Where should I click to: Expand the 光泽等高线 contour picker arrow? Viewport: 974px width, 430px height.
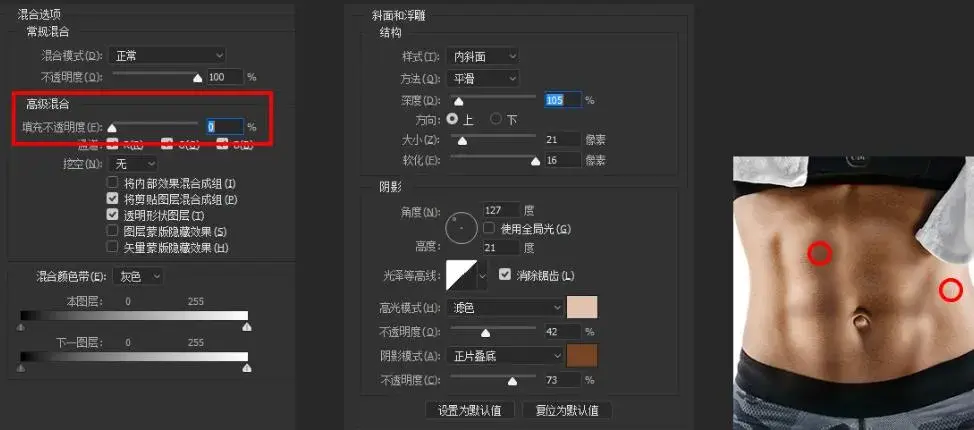pos(483,275)
